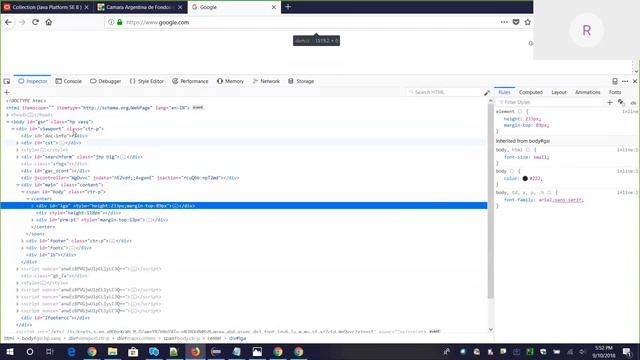Open File Explorer from the taskbar
Viewport: 640px width, 360px height.
click(x=112, y=351)
